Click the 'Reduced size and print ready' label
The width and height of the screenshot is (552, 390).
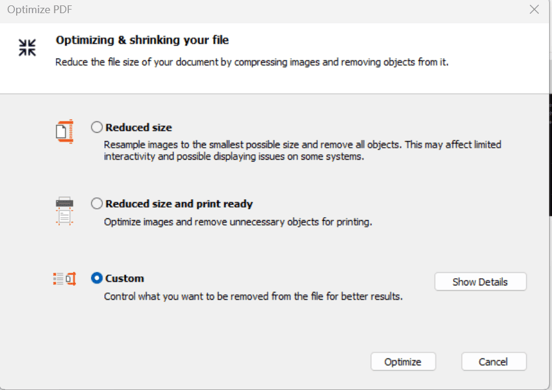point(179,204)
